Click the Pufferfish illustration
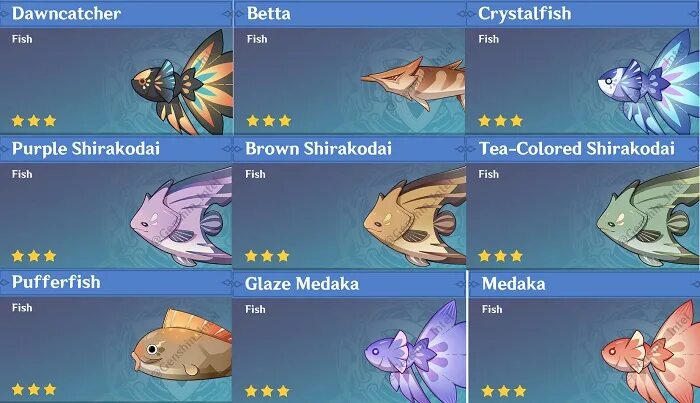 182,345
